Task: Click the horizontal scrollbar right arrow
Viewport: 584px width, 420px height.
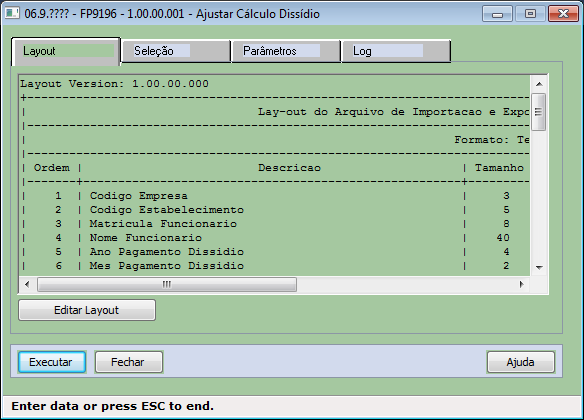Action: (x=521, y=284)
